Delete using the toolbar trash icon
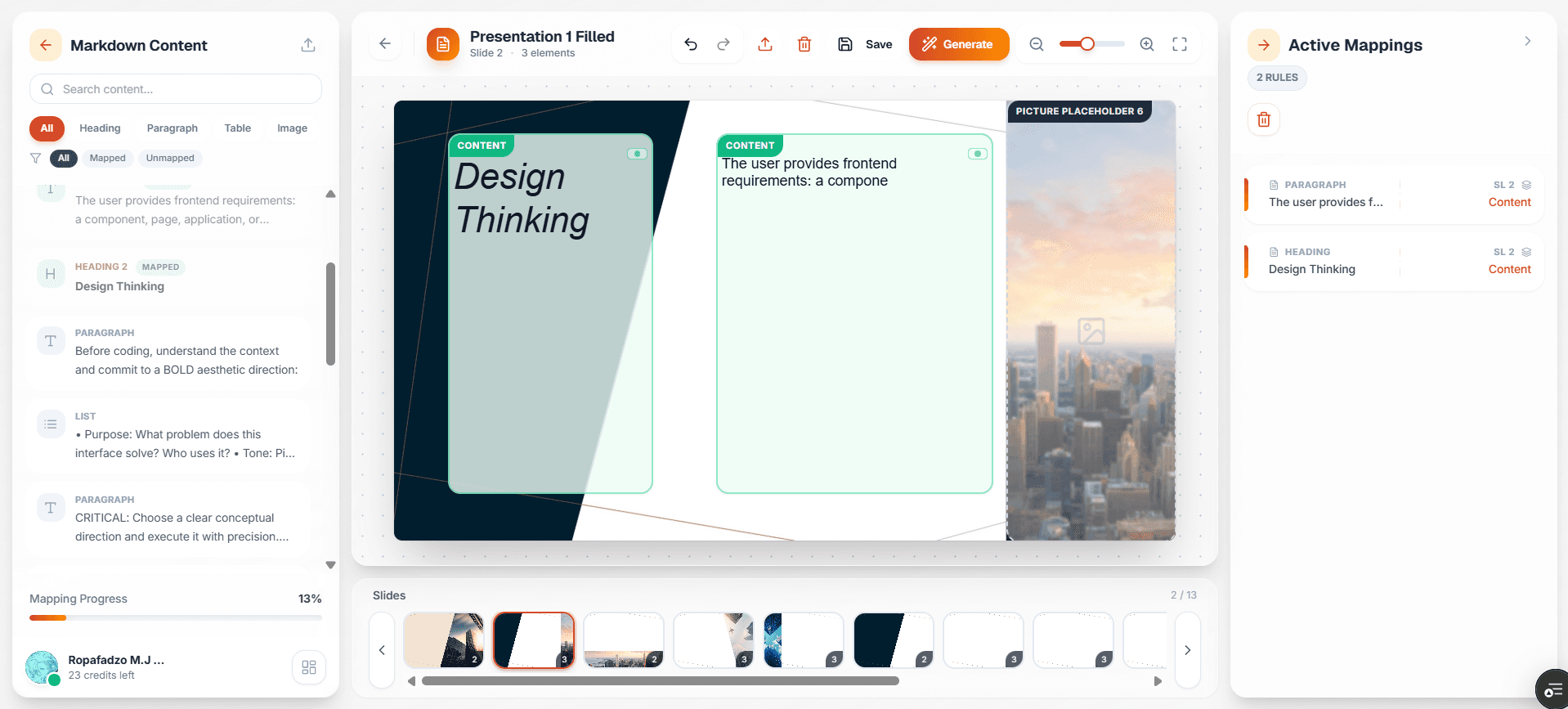This screenshot has height=709, width=1568. point(804,44)
